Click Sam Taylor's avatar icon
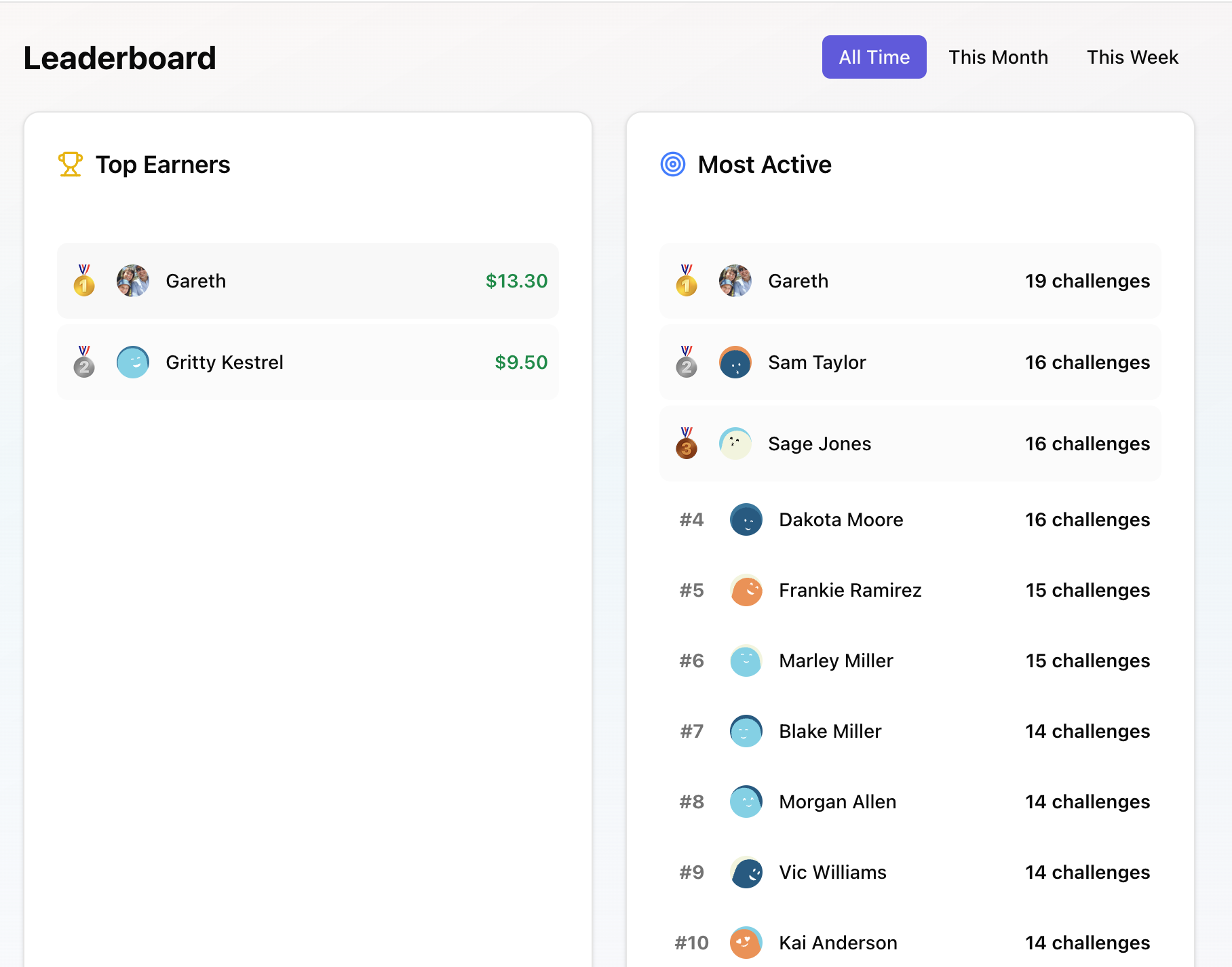This screenshot has height=967, width=1232. pos(735,362)
